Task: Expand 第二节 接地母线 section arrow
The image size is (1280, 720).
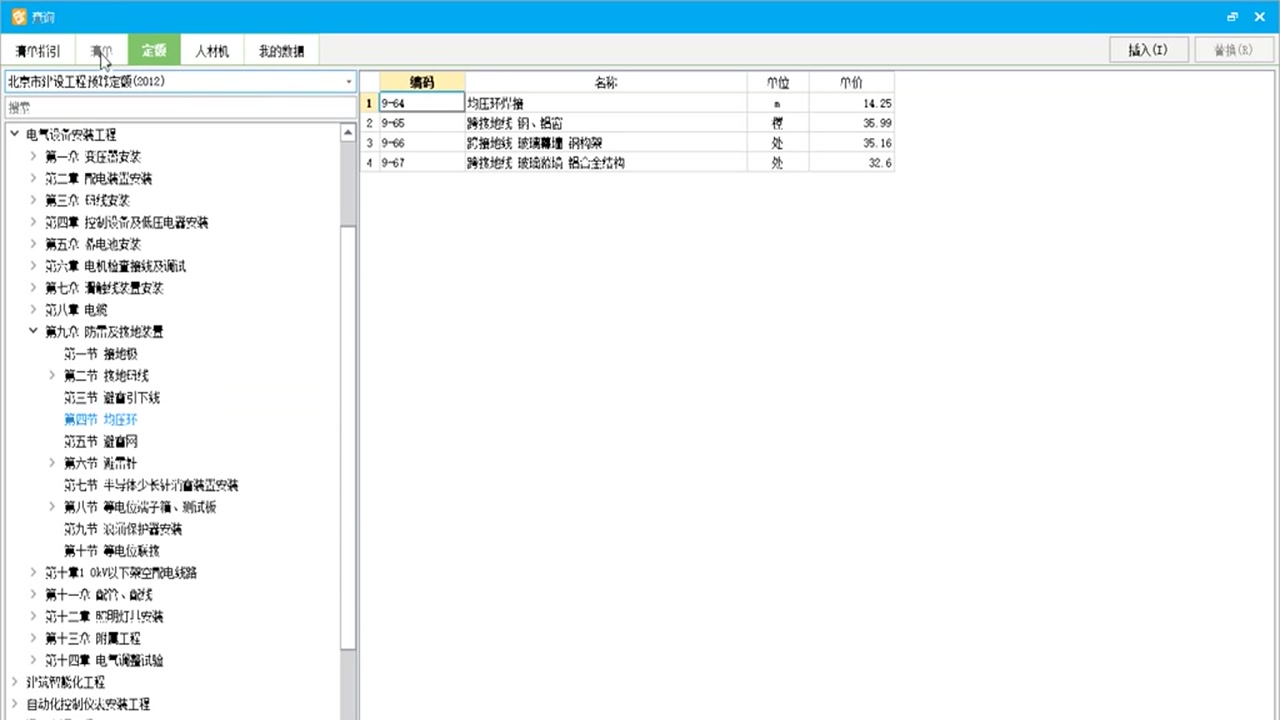Action: pyautogui.click(x=52, y=375)
